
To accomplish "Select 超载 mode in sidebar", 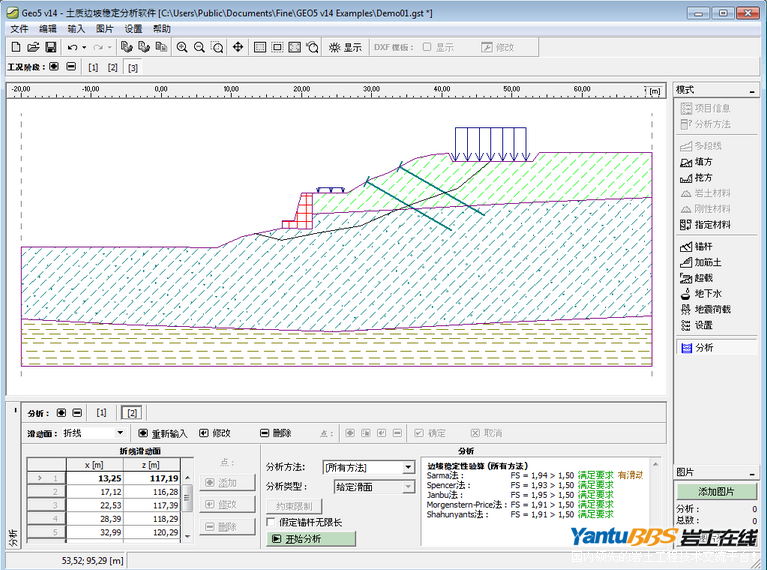I will [697, 278].
